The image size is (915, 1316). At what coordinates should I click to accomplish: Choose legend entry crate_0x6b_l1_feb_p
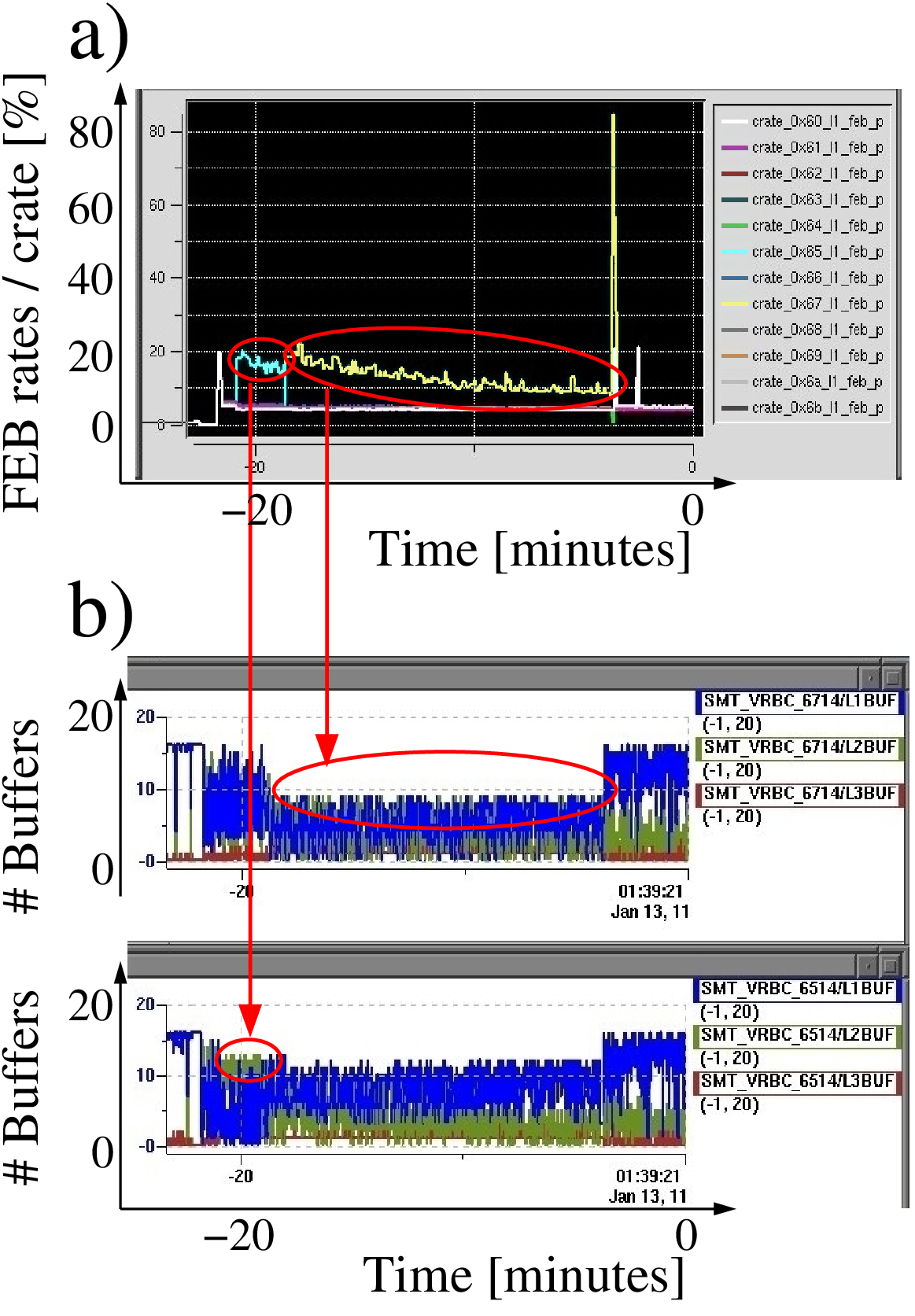pos(802,407)
